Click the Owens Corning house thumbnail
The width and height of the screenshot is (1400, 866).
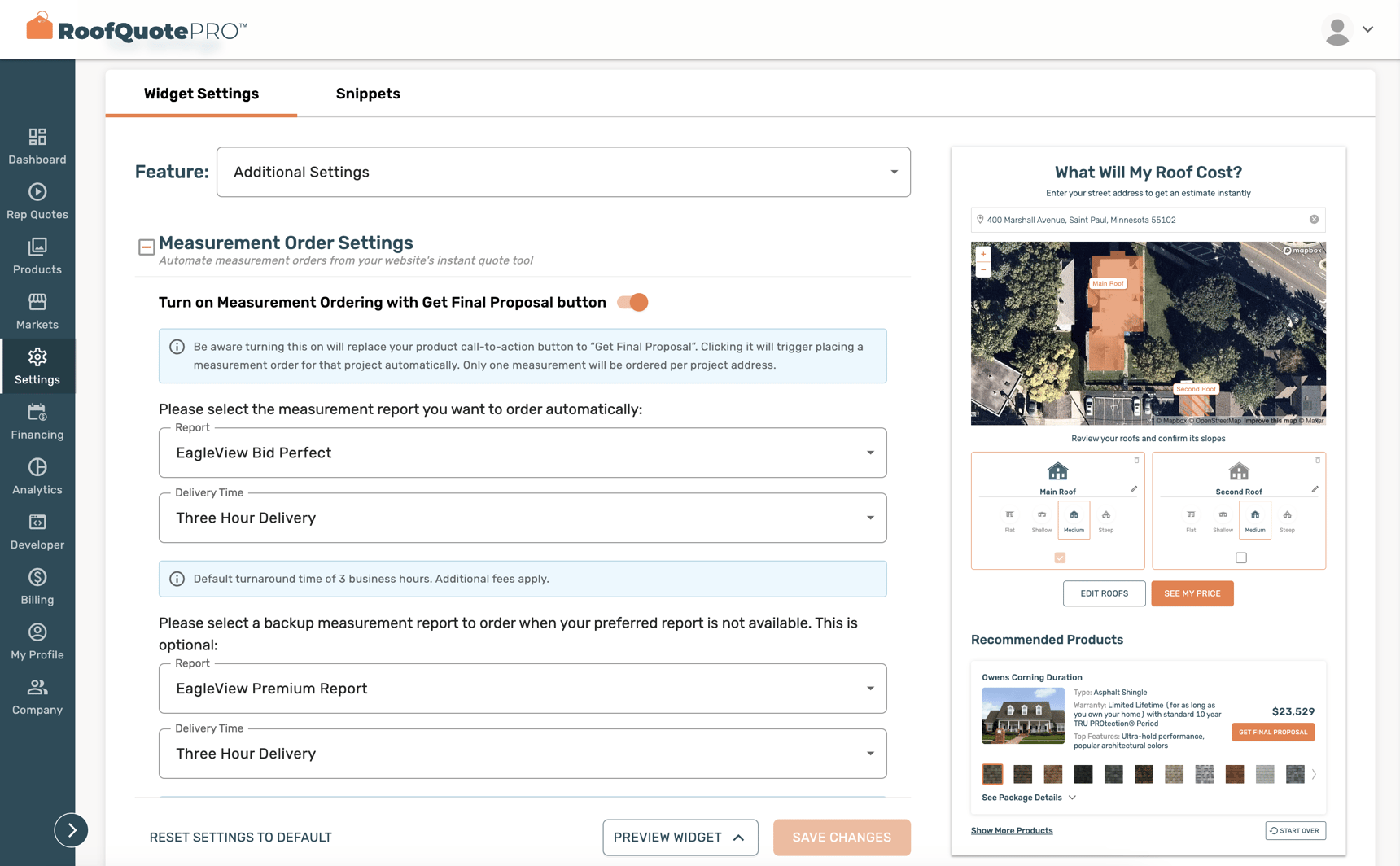pyautogui.click(x=1023, y=716)
